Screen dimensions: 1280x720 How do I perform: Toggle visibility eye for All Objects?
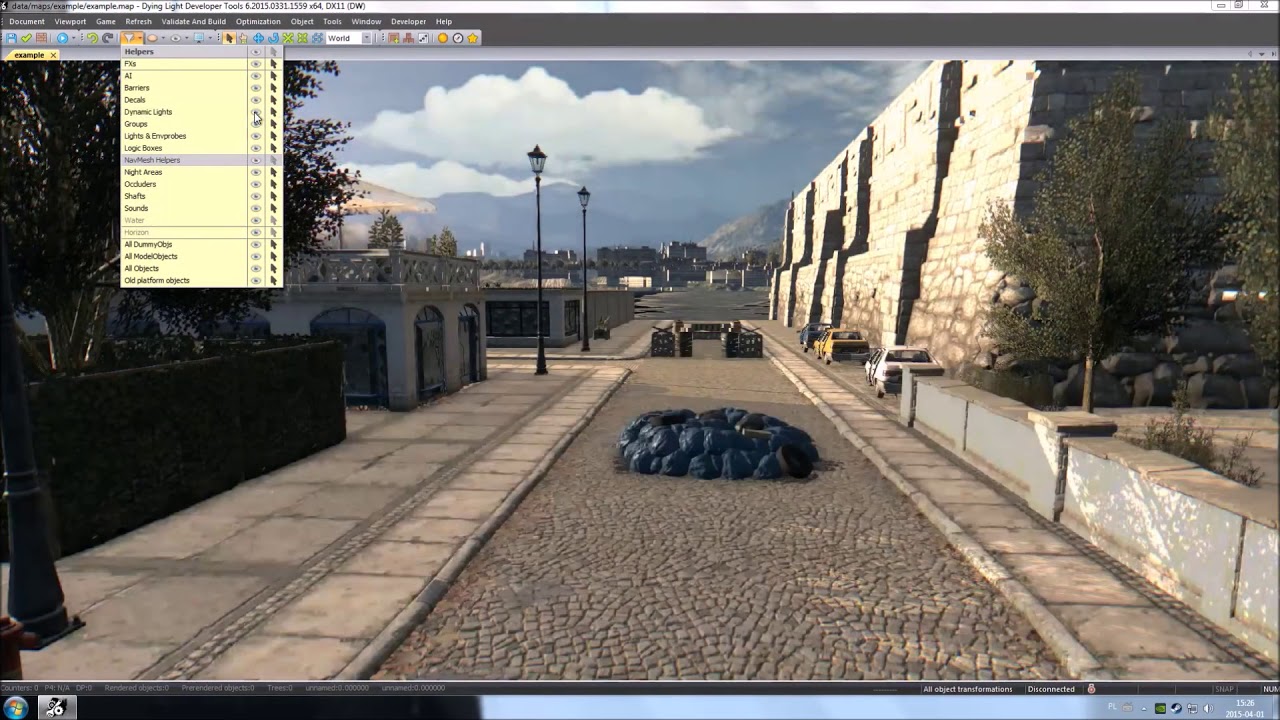(x=256, y=268)
